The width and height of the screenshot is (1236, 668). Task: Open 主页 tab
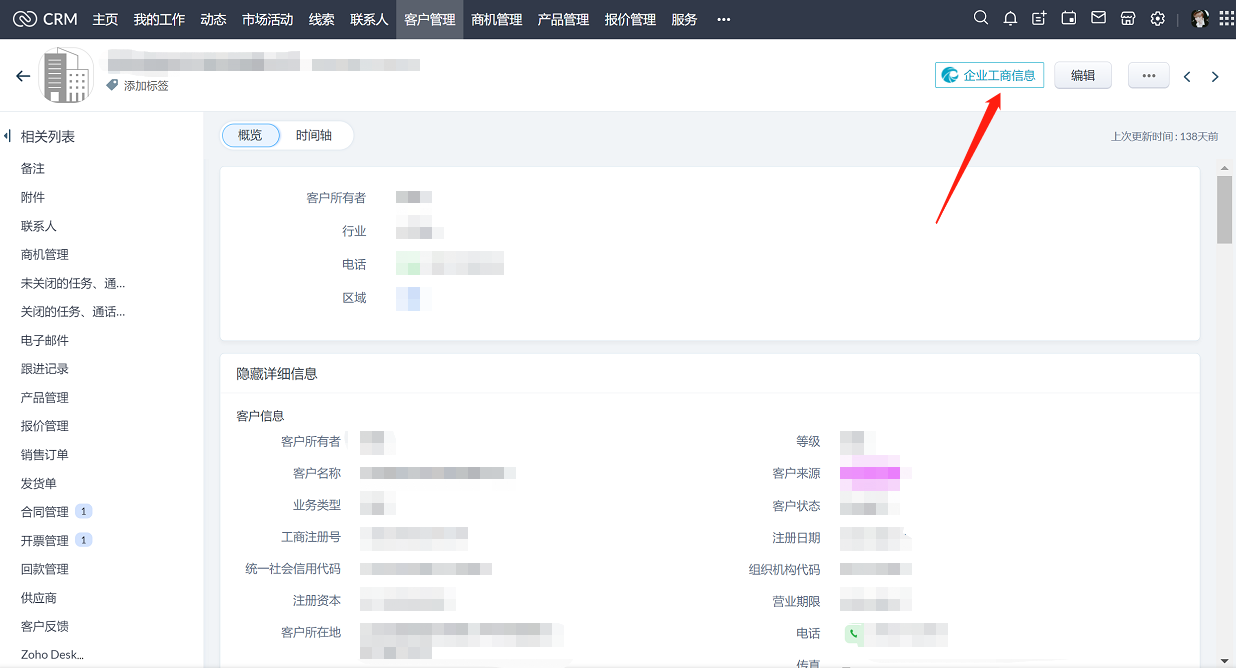coord(105,19)
